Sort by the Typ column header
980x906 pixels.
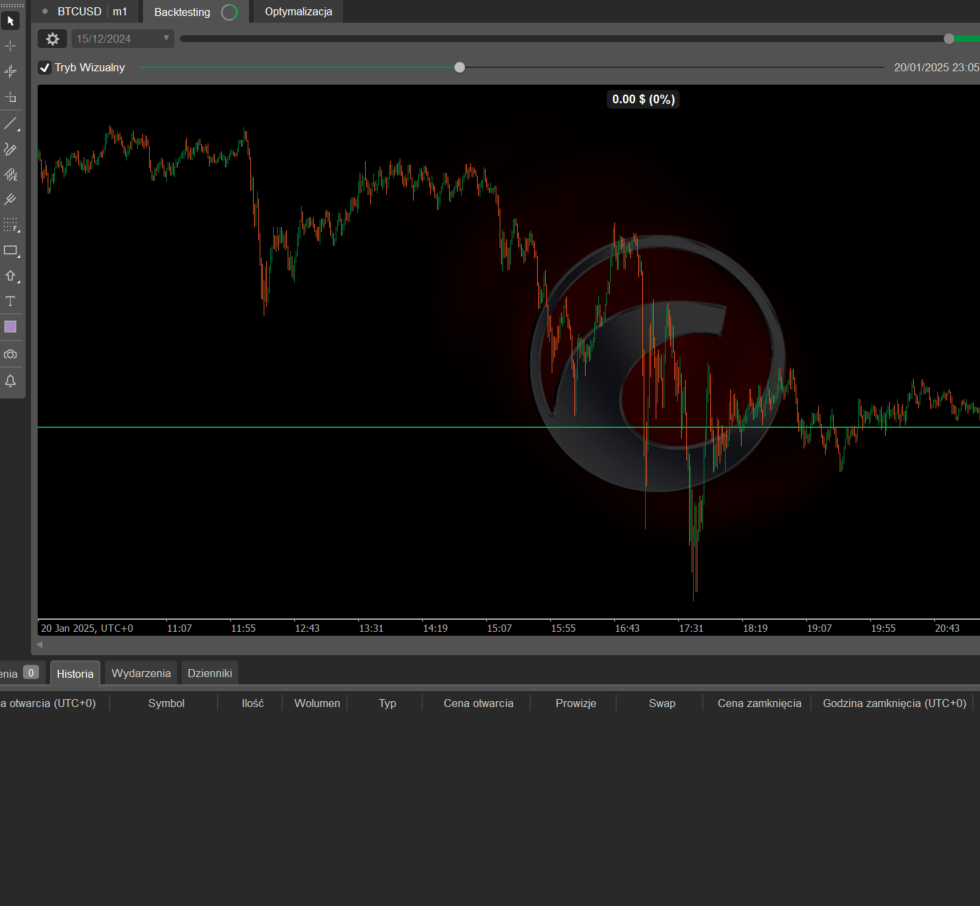388,704
